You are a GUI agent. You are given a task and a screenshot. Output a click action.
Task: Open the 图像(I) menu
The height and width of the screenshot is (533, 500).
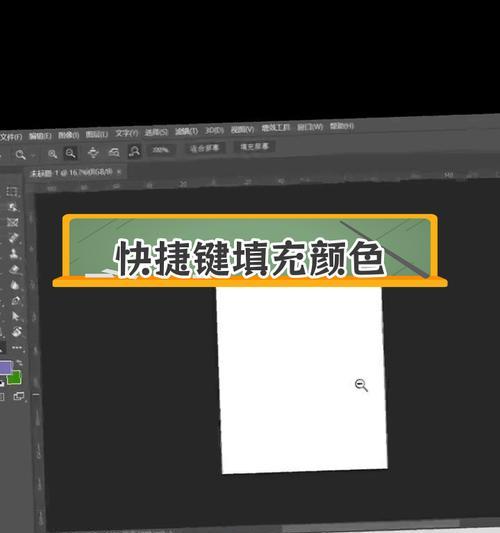[68, 135]
